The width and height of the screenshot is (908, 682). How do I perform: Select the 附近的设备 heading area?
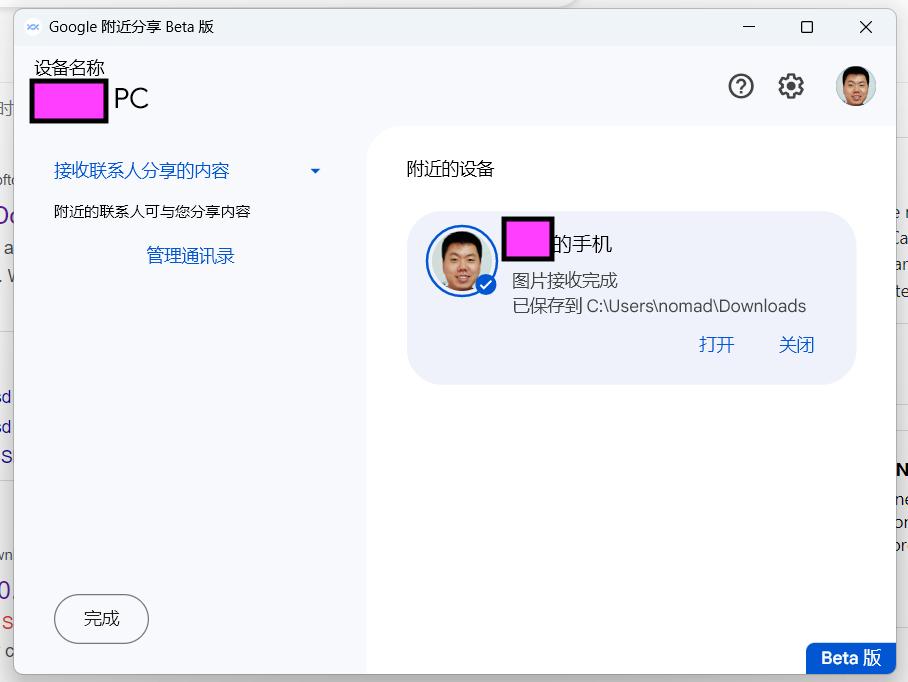pos(448,169)
